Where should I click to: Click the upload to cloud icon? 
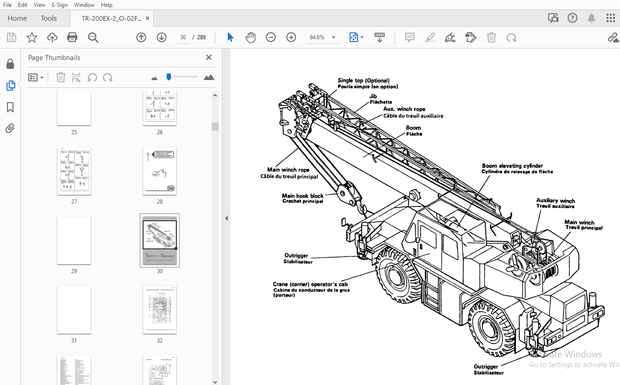(52, 38)
